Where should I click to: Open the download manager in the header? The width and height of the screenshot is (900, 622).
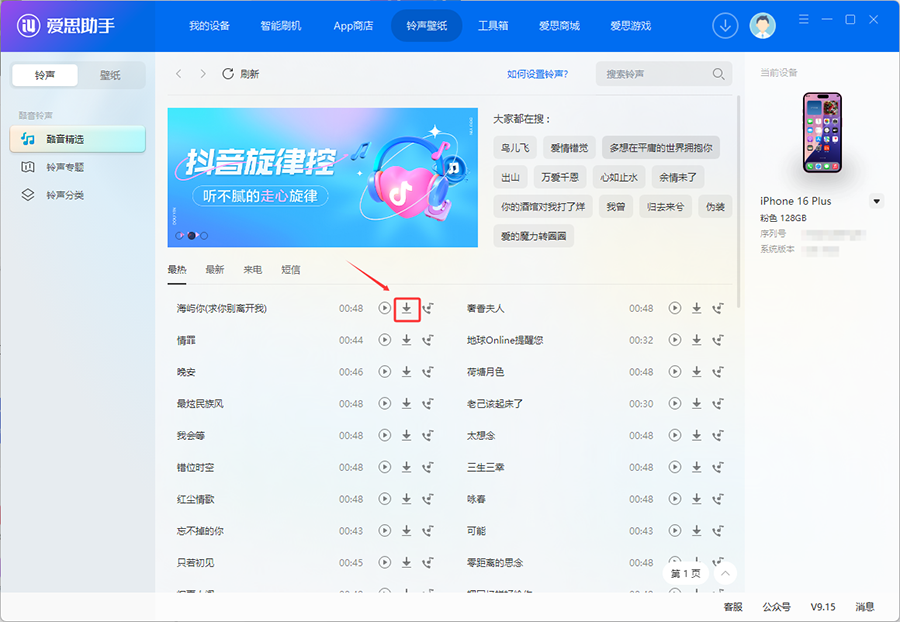pyautogui.click(x=725, y=26)
